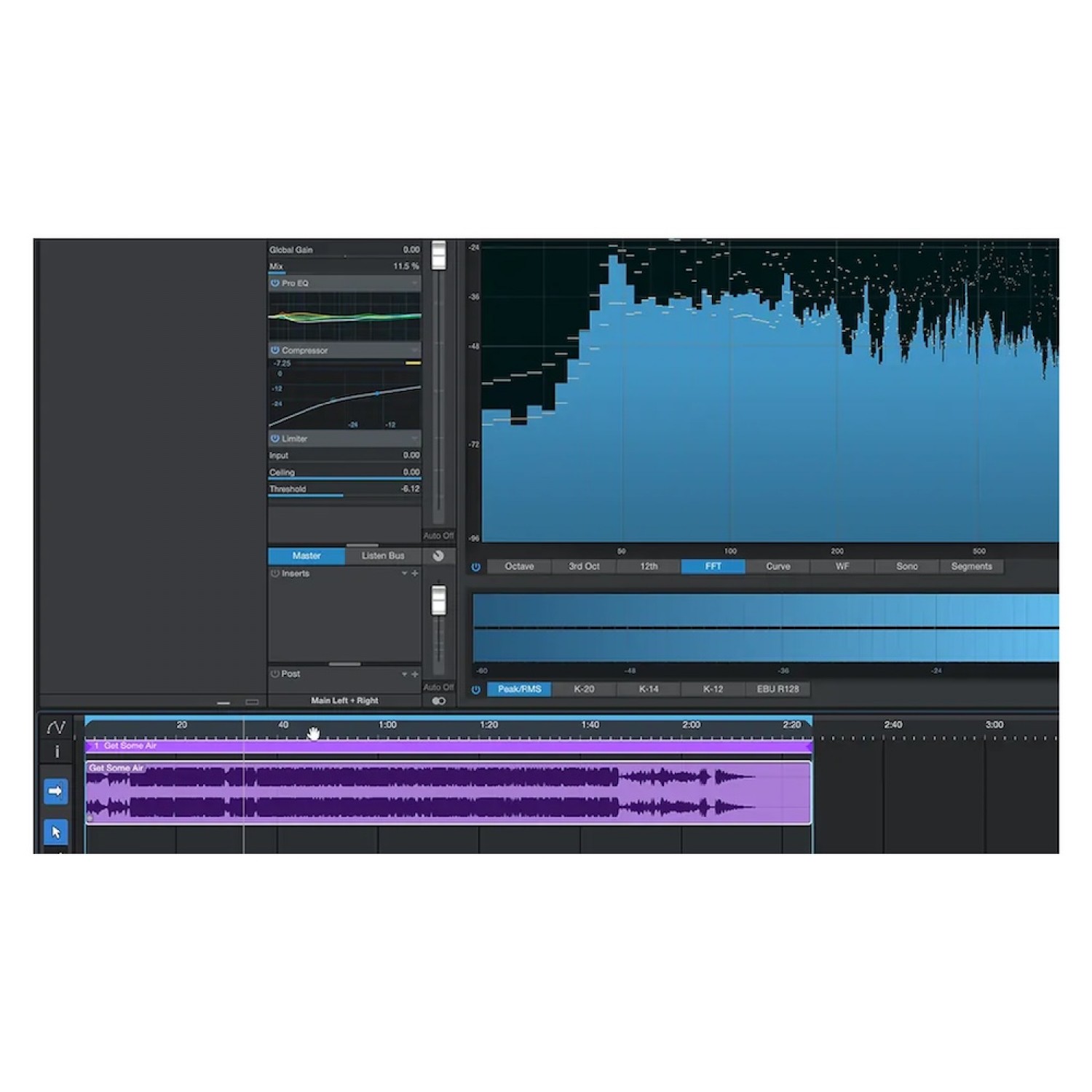Screen dimensions: 1092x1092
Task: Click the plus icon to add an Insert effect
Action: [414, 574]
